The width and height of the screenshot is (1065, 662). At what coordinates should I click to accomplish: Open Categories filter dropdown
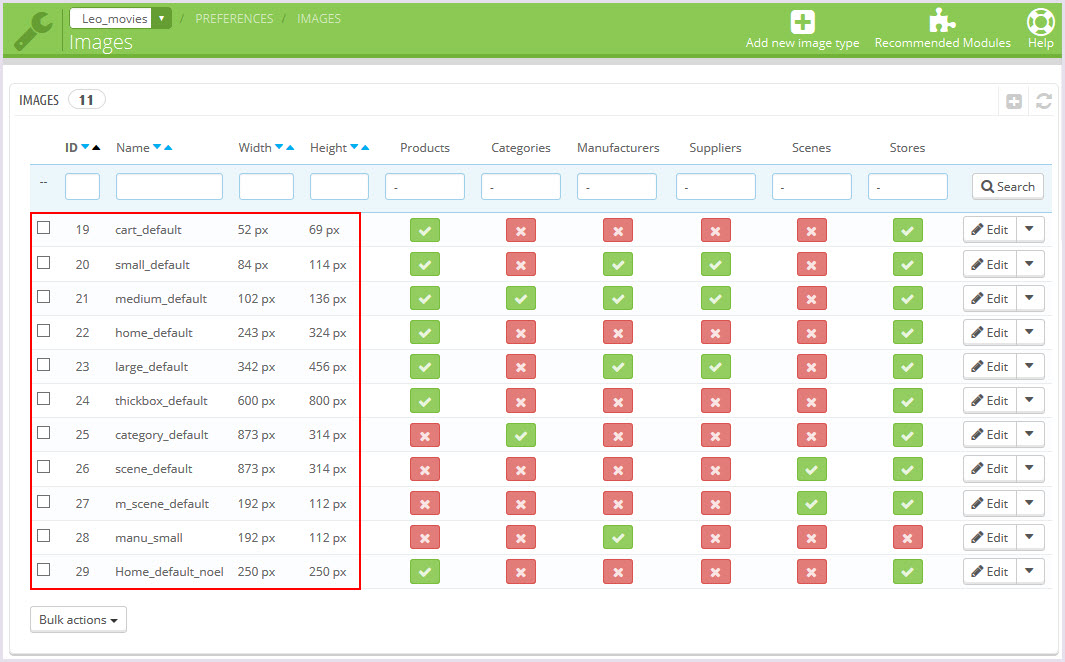point(520,186)
